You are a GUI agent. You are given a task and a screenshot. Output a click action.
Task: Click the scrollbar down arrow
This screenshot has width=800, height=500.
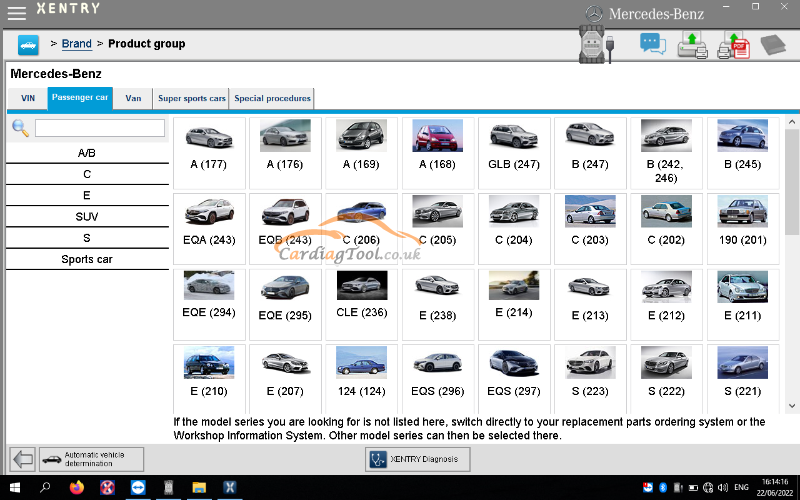792,406
